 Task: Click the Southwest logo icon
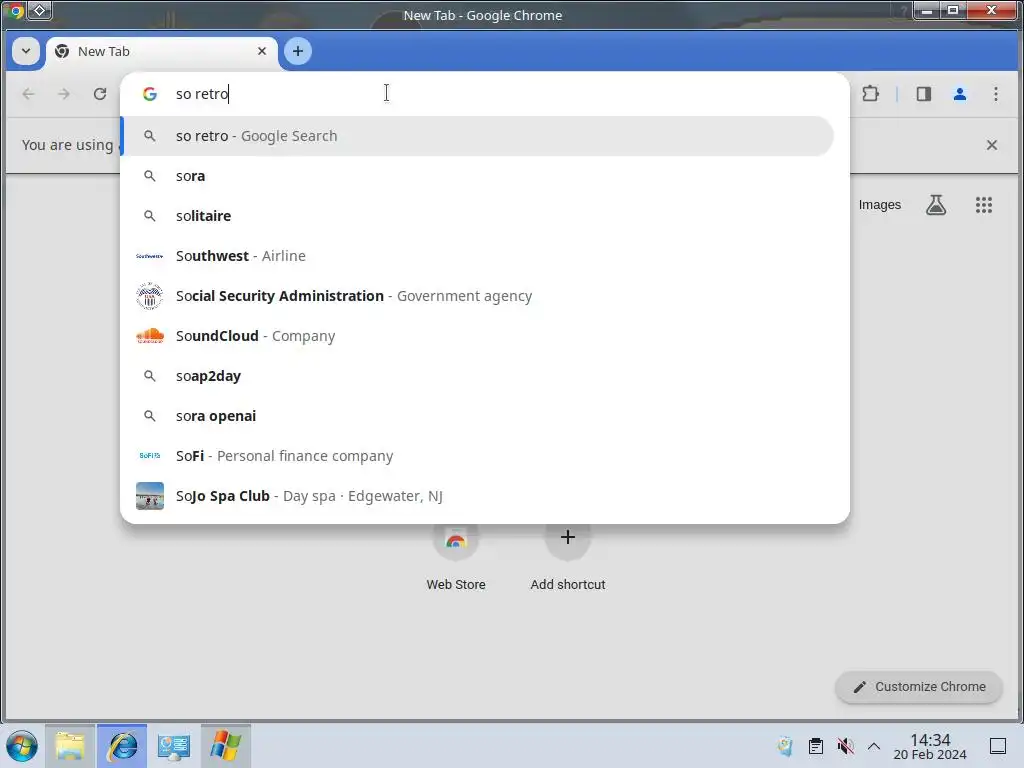(x=150, y=256)
